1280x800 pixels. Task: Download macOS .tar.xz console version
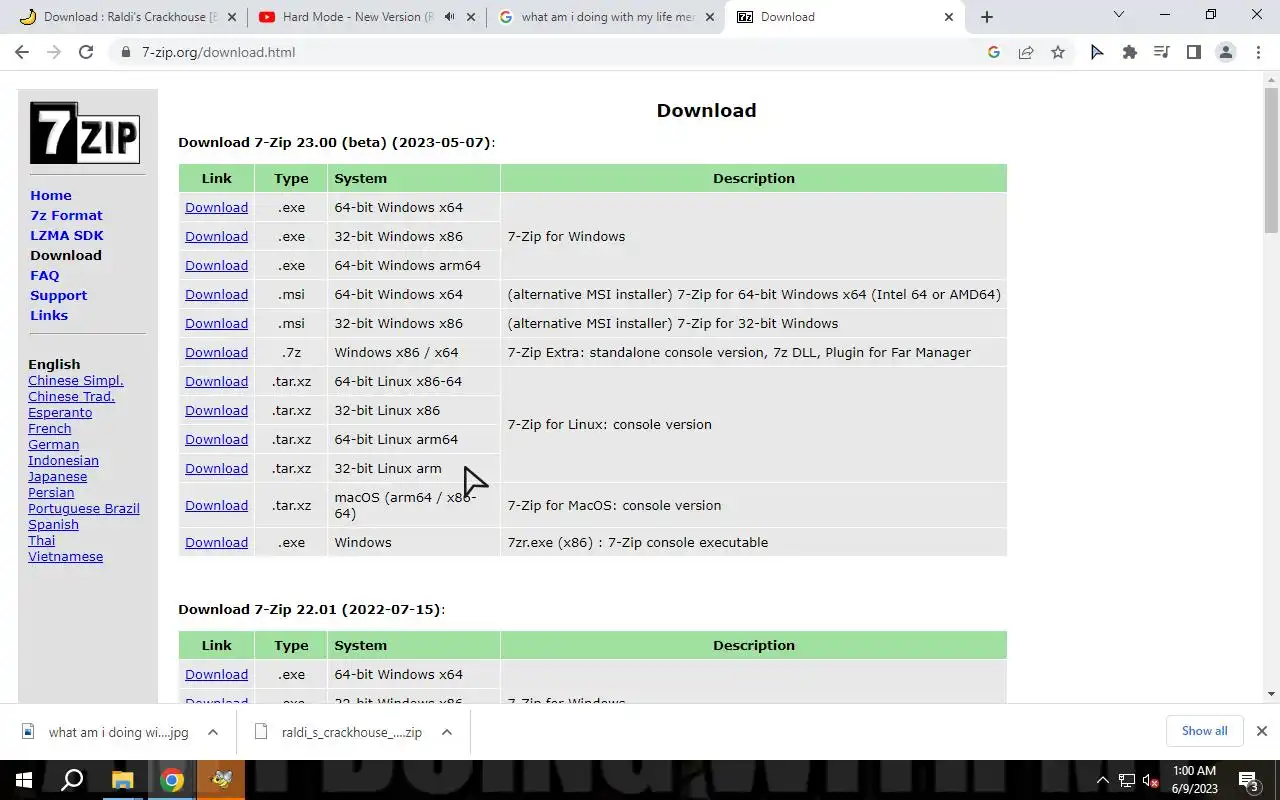[216, 505]
